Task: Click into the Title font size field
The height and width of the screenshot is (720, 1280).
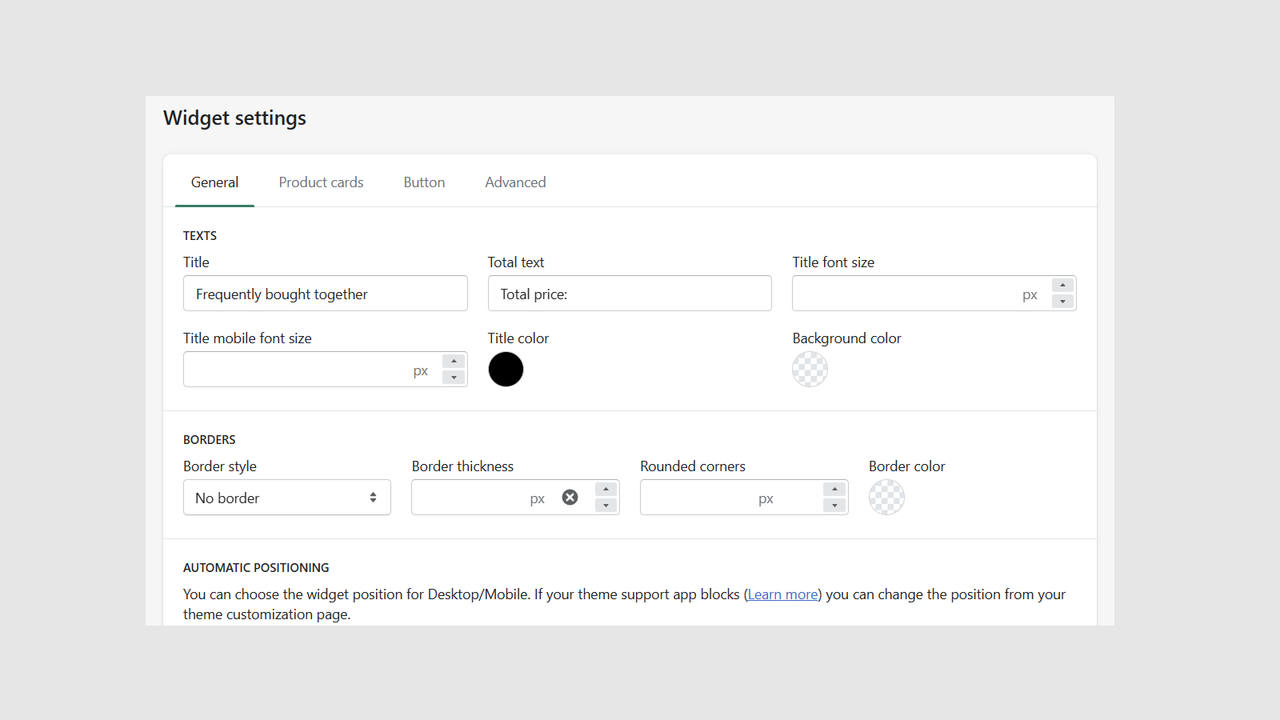Action: pyautogui.click(x=934, y=294)
